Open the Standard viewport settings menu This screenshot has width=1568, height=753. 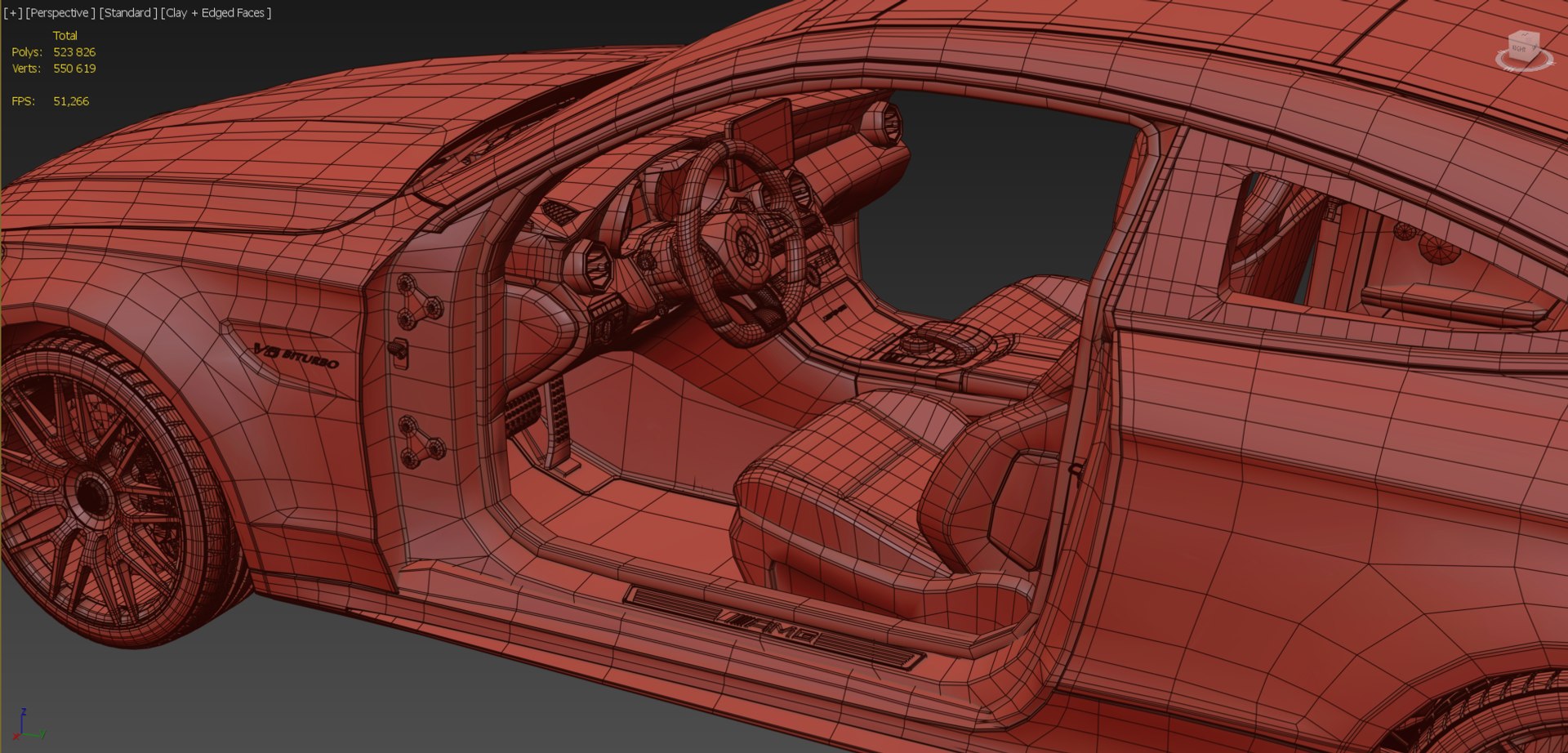pyautogui.click(x=128, y=13)
